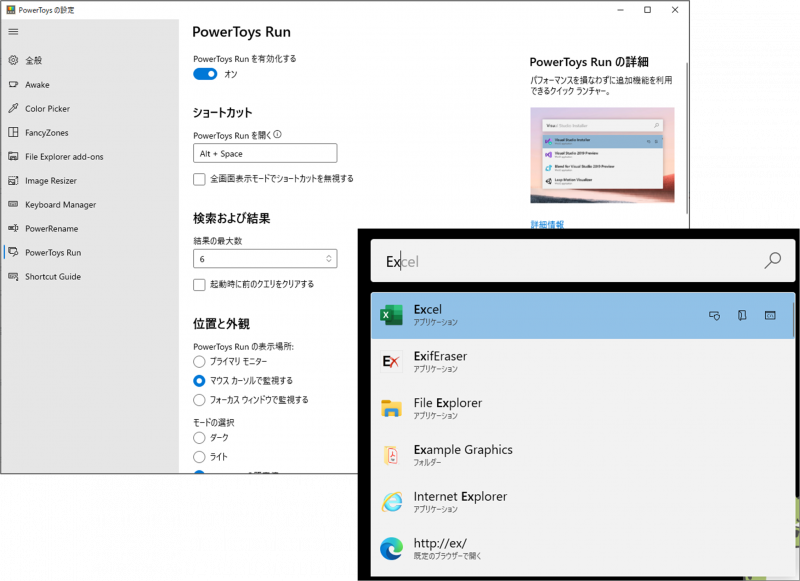Click the Edge browser icon for http://ex/
Viewport: 800px width, 581px height.
click(391, 549)
